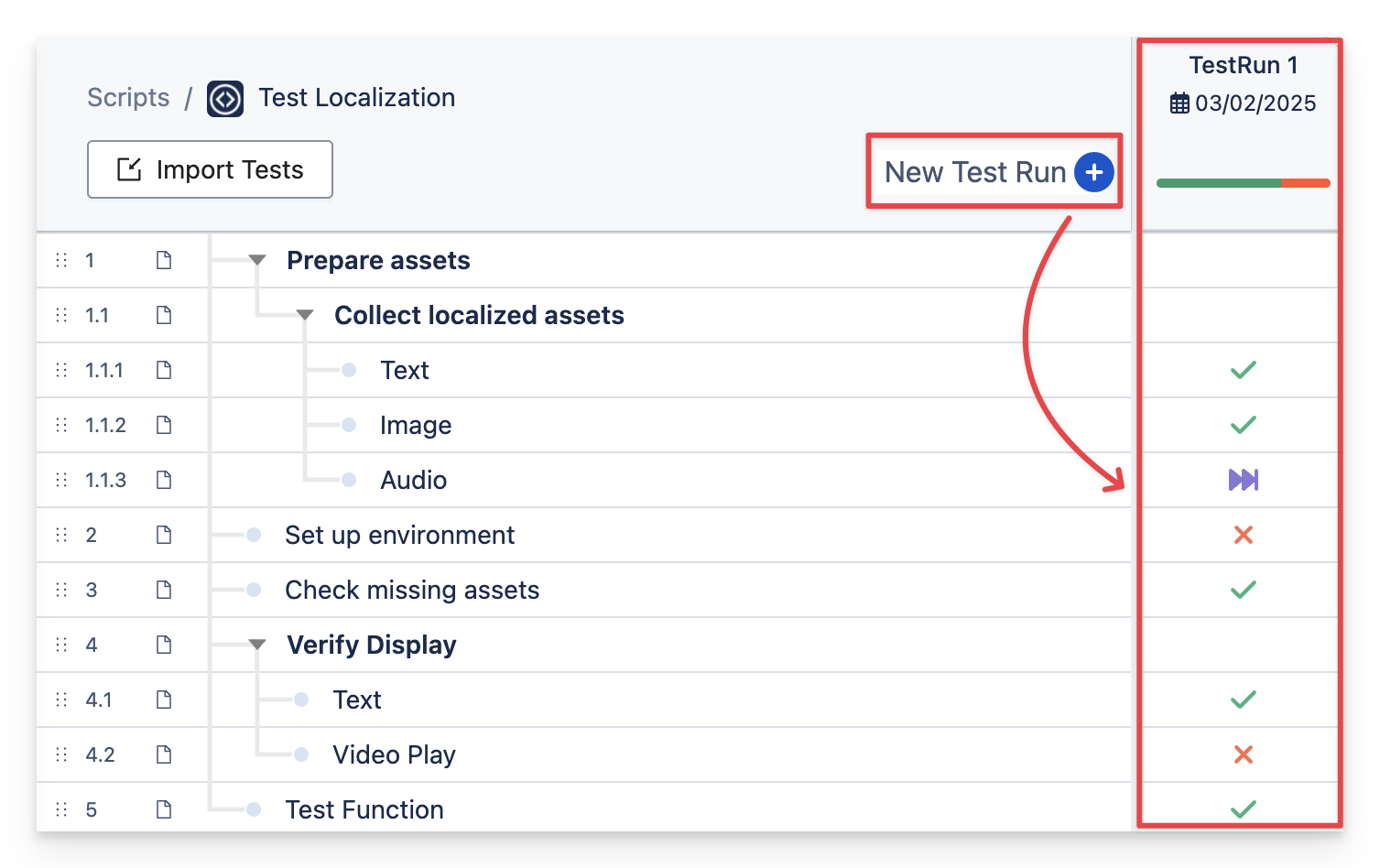Click the blue plus New Test Run icon
The image size is (1380, 868).
pyautogui.click(x=1093, y=172)
